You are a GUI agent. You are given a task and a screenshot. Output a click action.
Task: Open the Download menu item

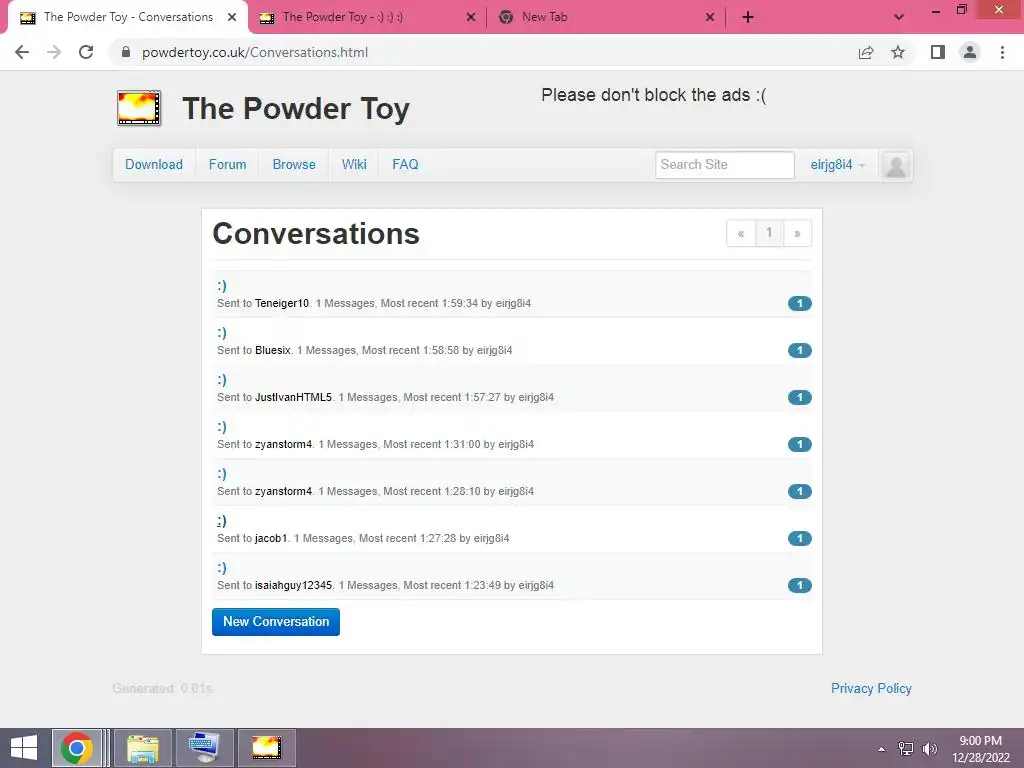tap(153, 165)
